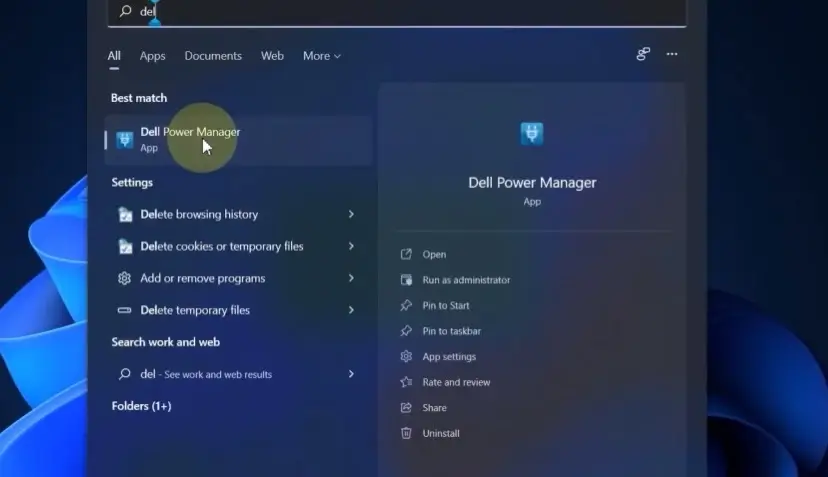Expand the del web results chevron
828x477 pixels.
351,374
